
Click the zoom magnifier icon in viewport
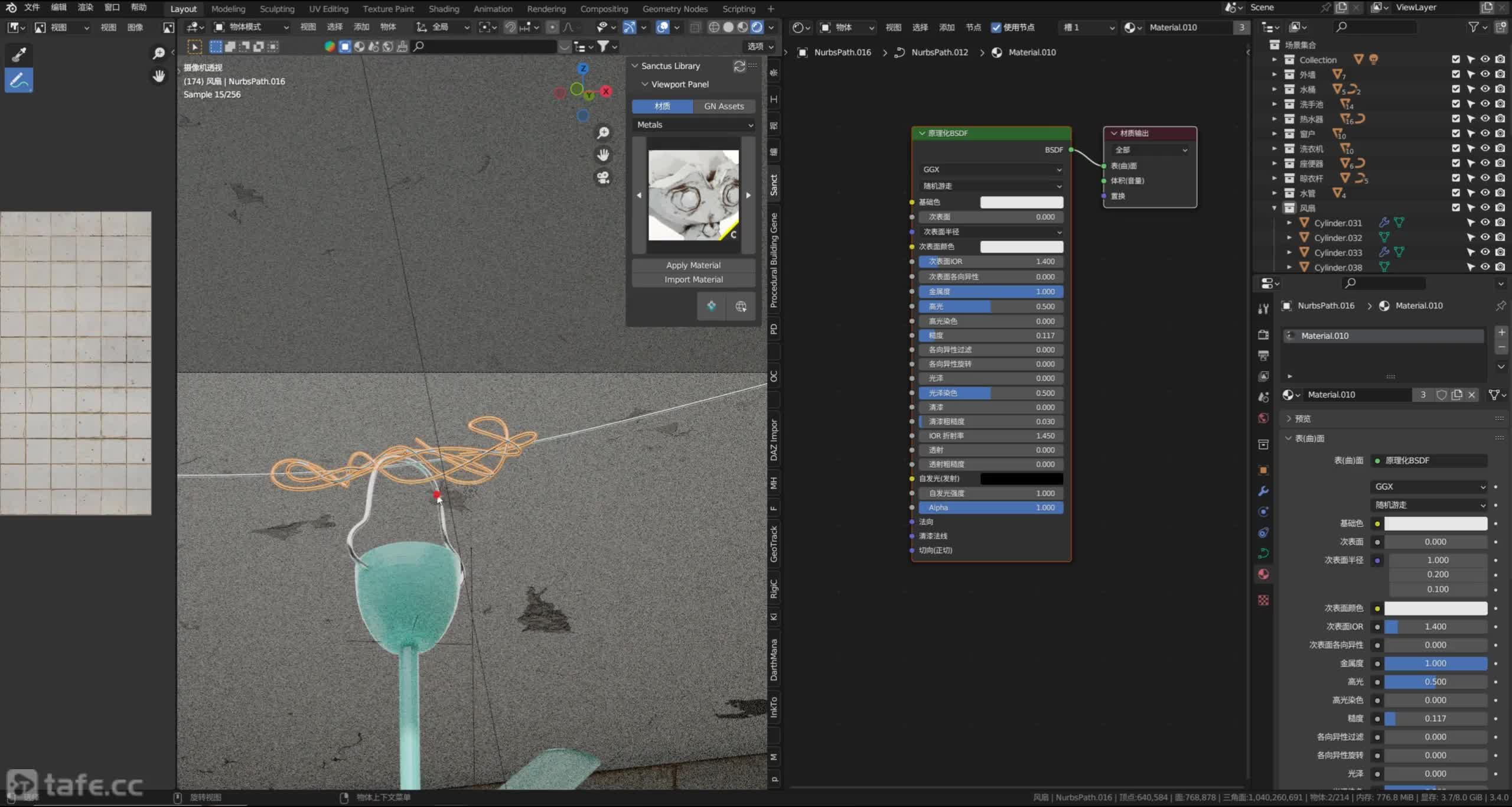603,133
